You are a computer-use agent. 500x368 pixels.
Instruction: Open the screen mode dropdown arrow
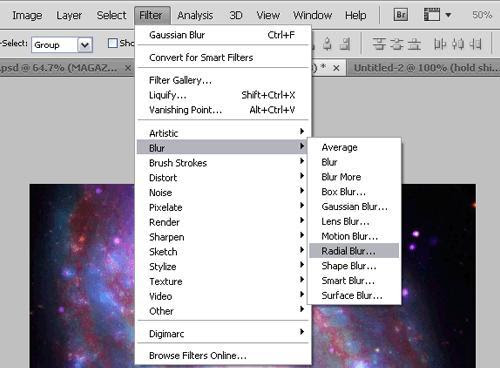pyautogui.click(x=448, y=15)
